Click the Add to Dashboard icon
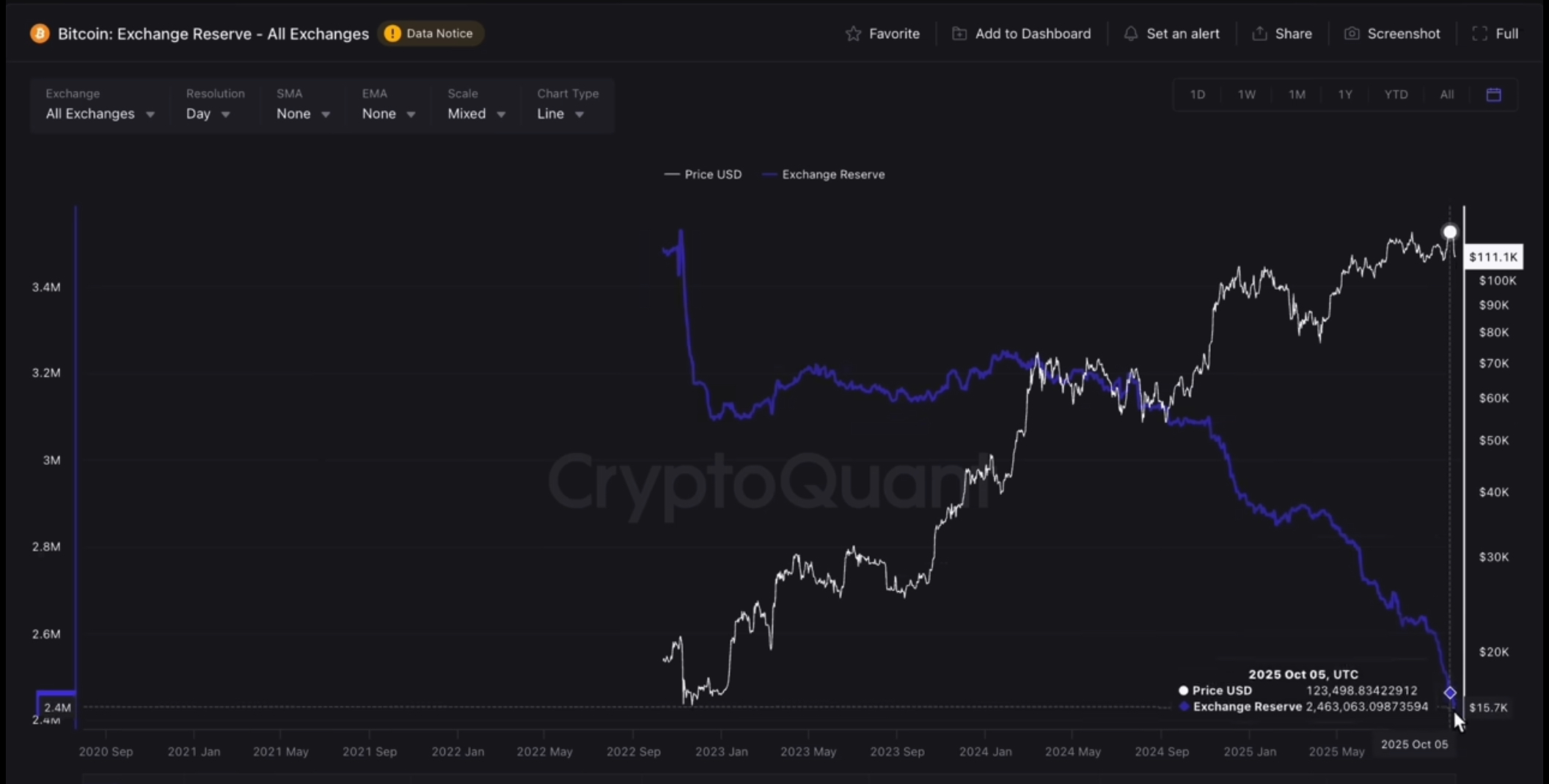This screenshot has height=784, width=1549. pyautogui.click(x=959, y=34)
